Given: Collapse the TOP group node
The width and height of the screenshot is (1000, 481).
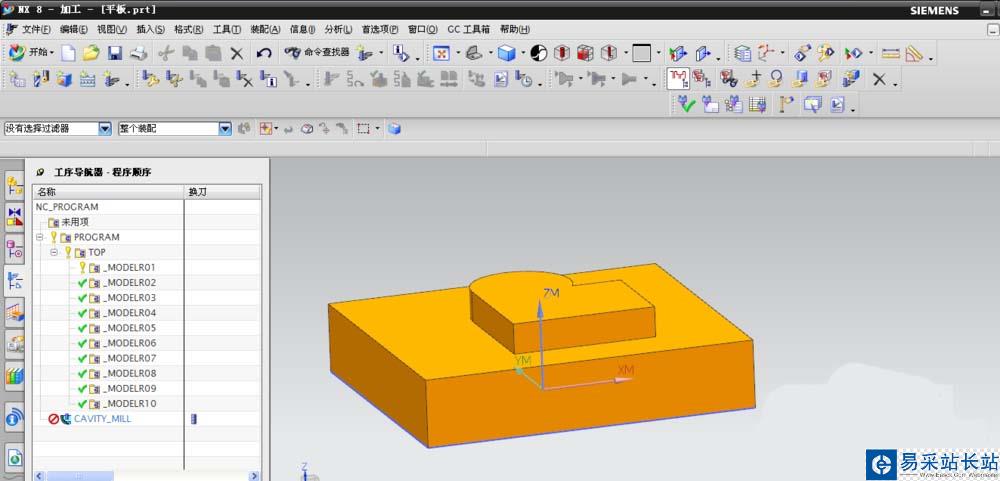Looking at the screenshot, I should coord(54,252).
